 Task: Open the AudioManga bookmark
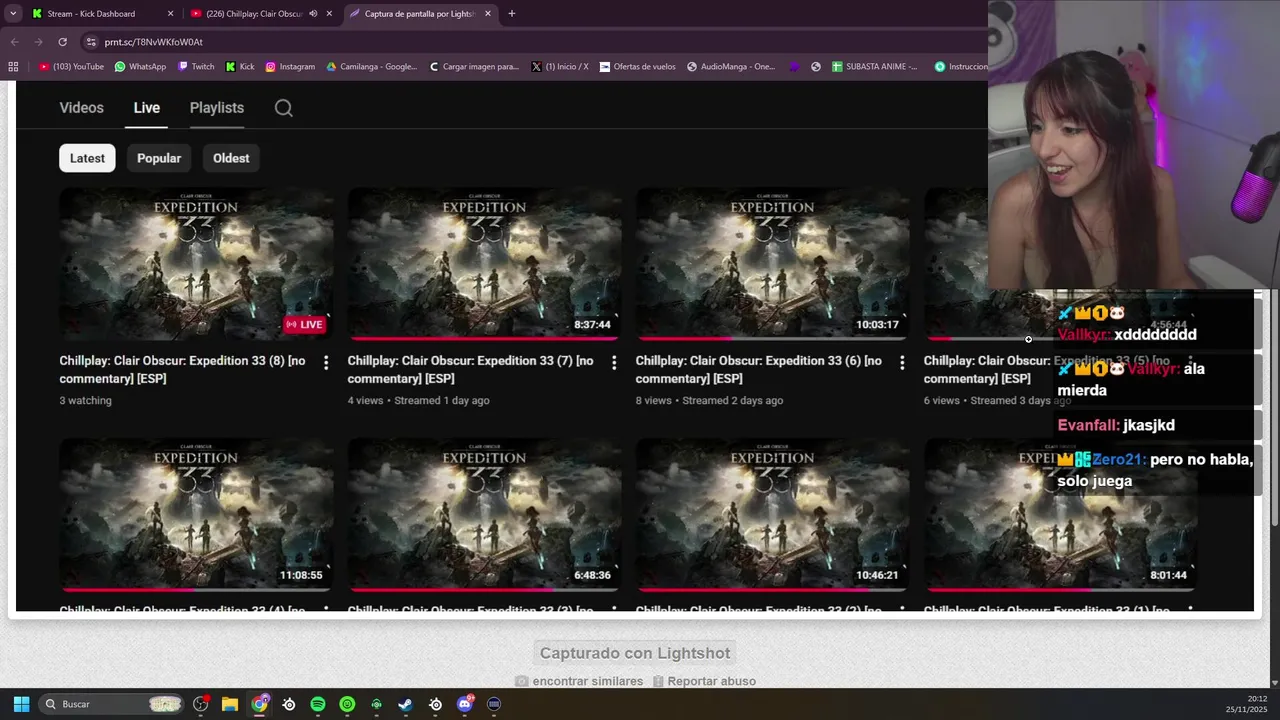tap(731, 67)
